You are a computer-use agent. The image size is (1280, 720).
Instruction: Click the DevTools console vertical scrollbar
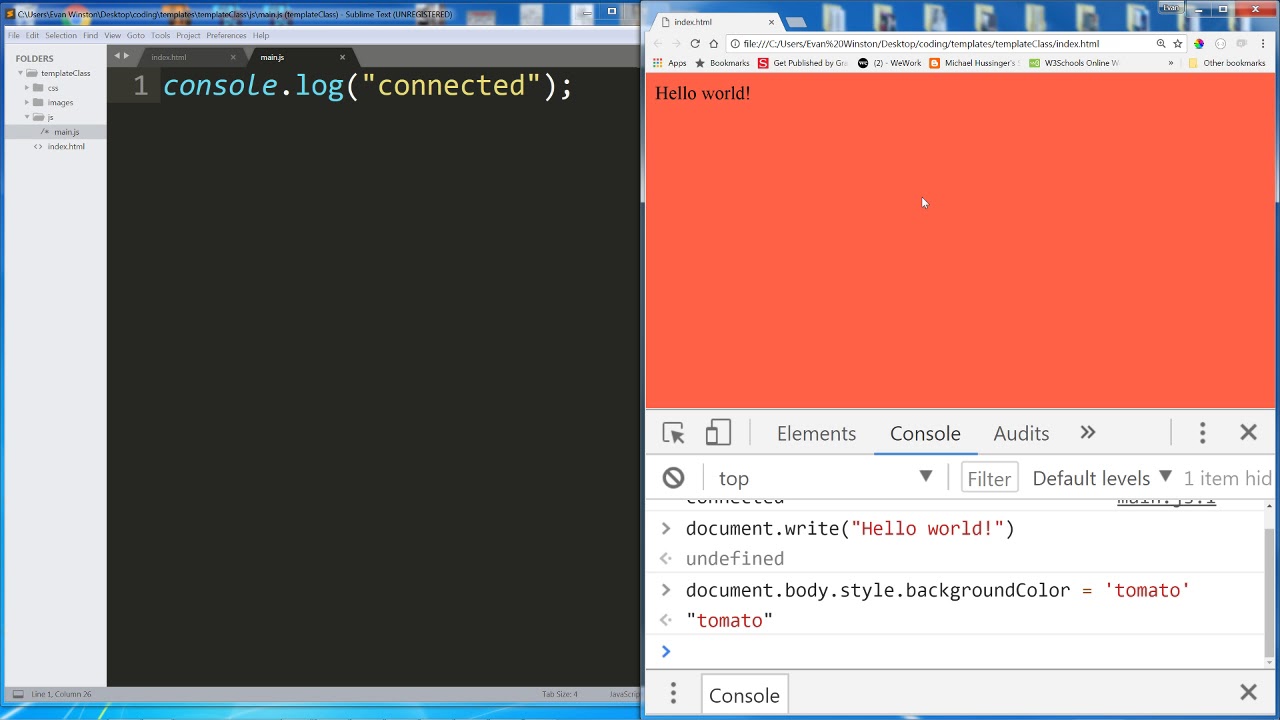[x=1270, y=594]
